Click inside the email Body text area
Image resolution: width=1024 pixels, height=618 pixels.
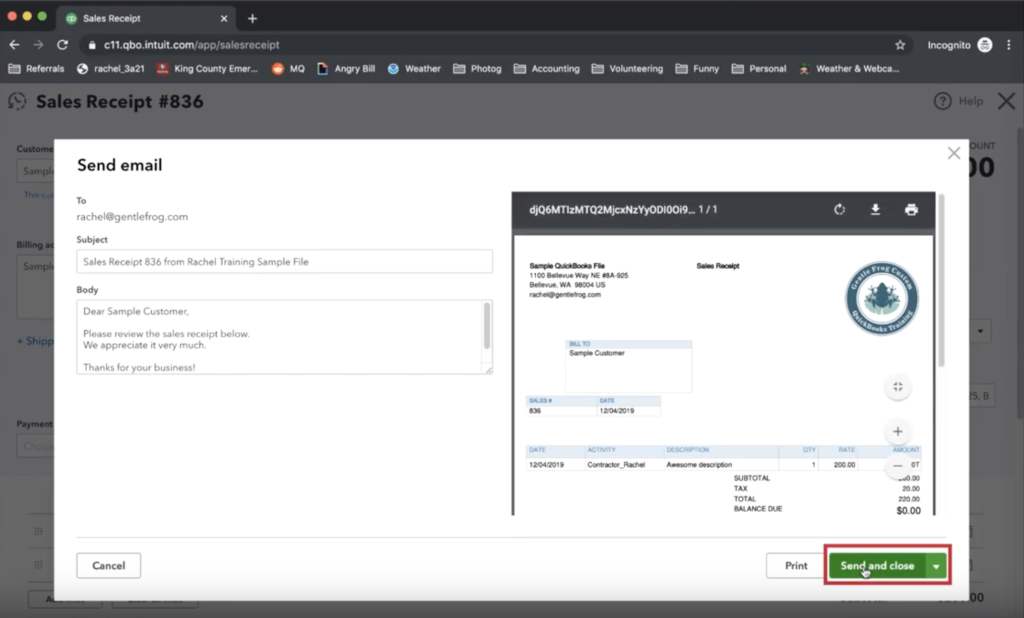(x=270, y=337)
